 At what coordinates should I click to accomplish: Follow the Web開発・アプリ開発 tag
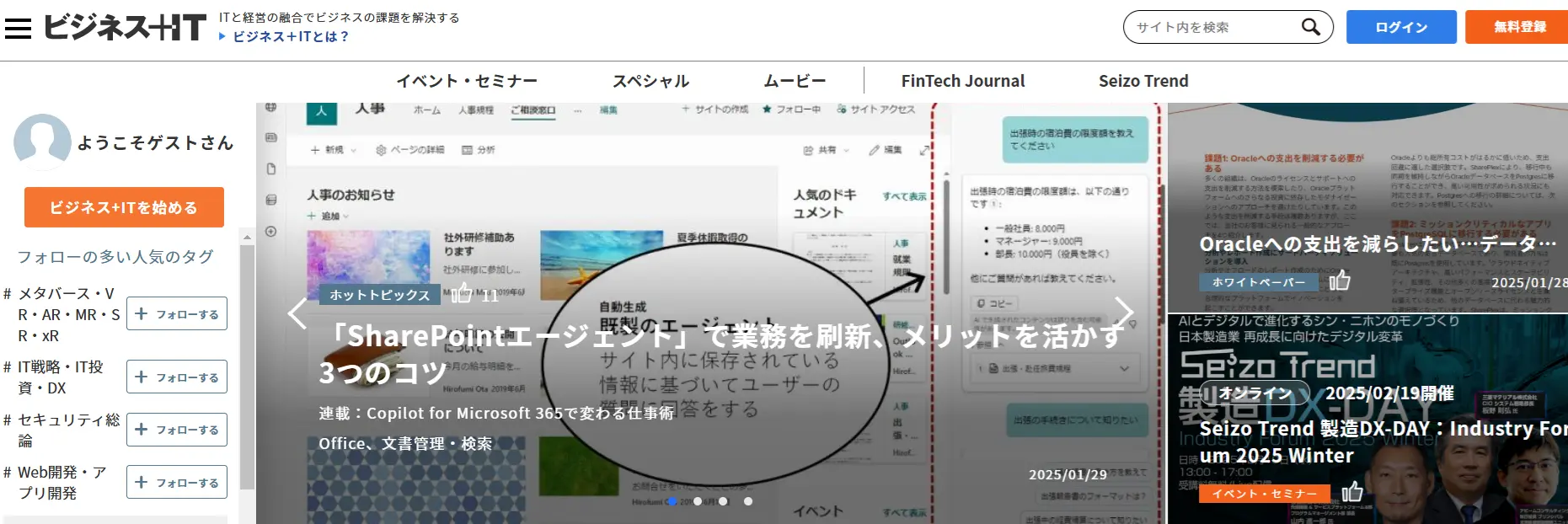177,482
